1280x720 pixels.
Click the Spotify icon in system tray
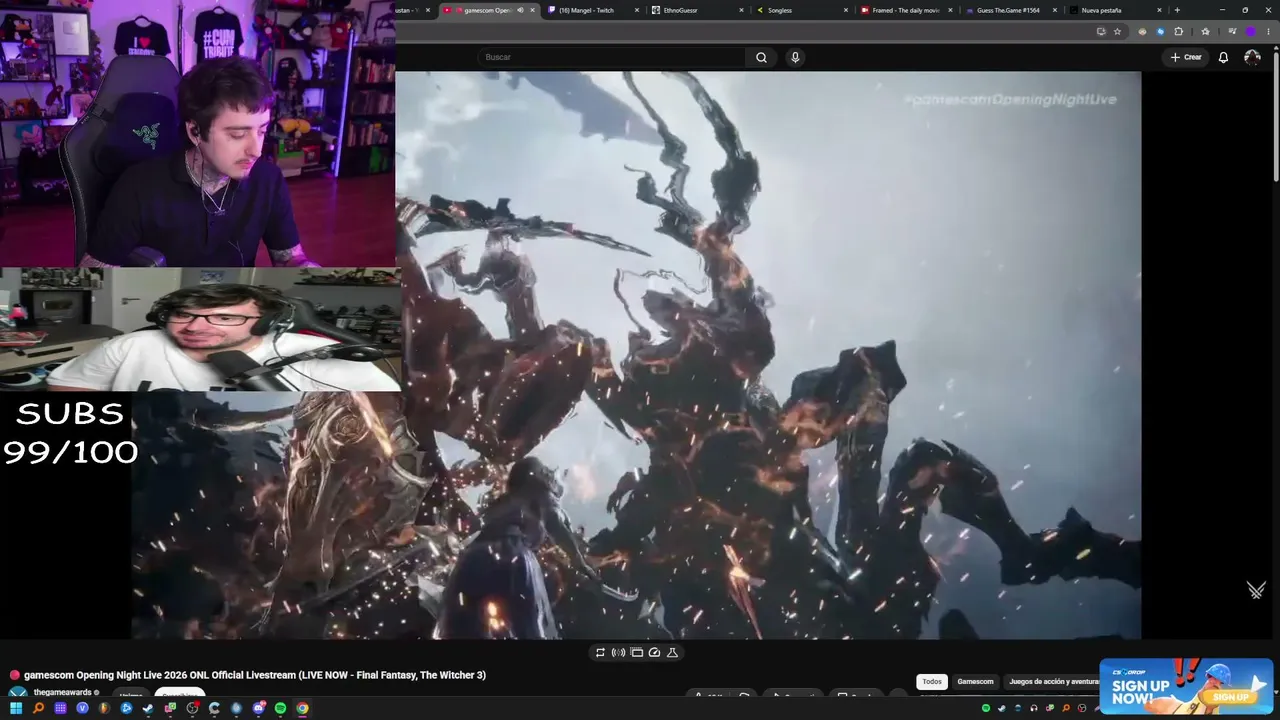[x=986, y=708]
